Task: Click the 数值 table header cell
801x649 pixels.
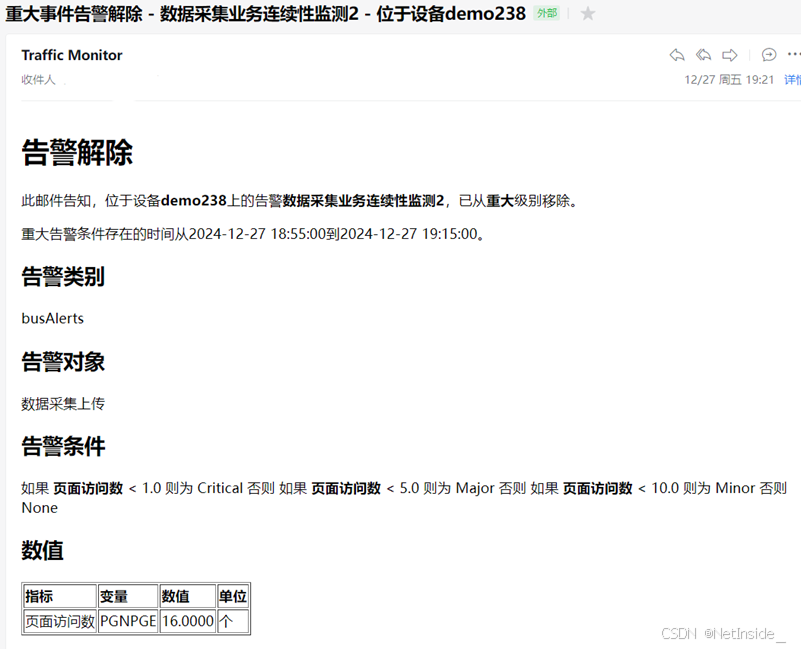Action: (x=187, y=596)
